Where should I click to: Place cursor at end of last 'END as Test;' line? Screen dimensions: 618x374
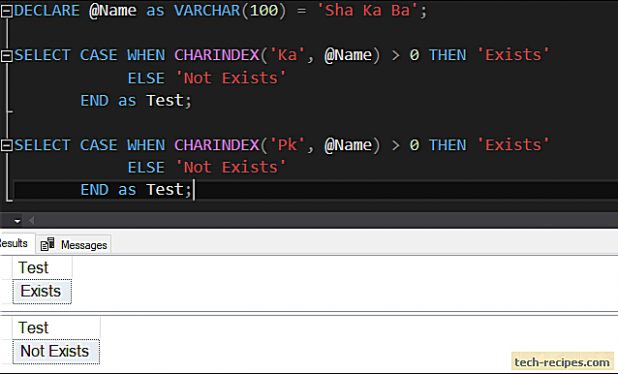(194, 190)
